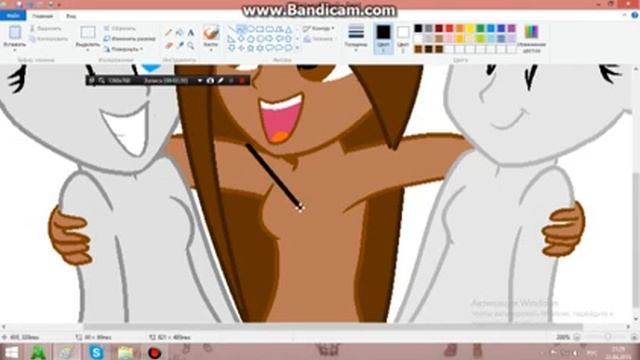The image size is (640, 360).
Task: Expand the shapes gallery more arrow
Action: (297, 48)
